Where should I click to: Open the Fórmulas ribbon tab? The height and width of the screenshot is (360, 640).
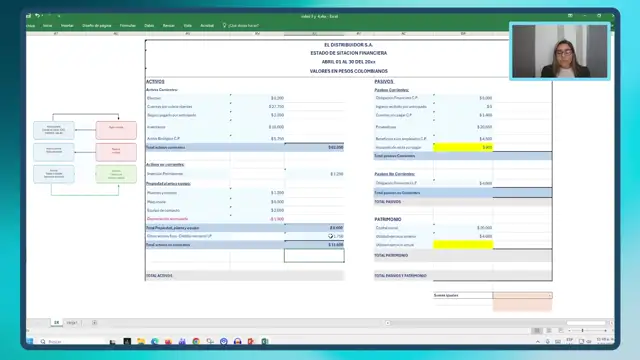128,25
